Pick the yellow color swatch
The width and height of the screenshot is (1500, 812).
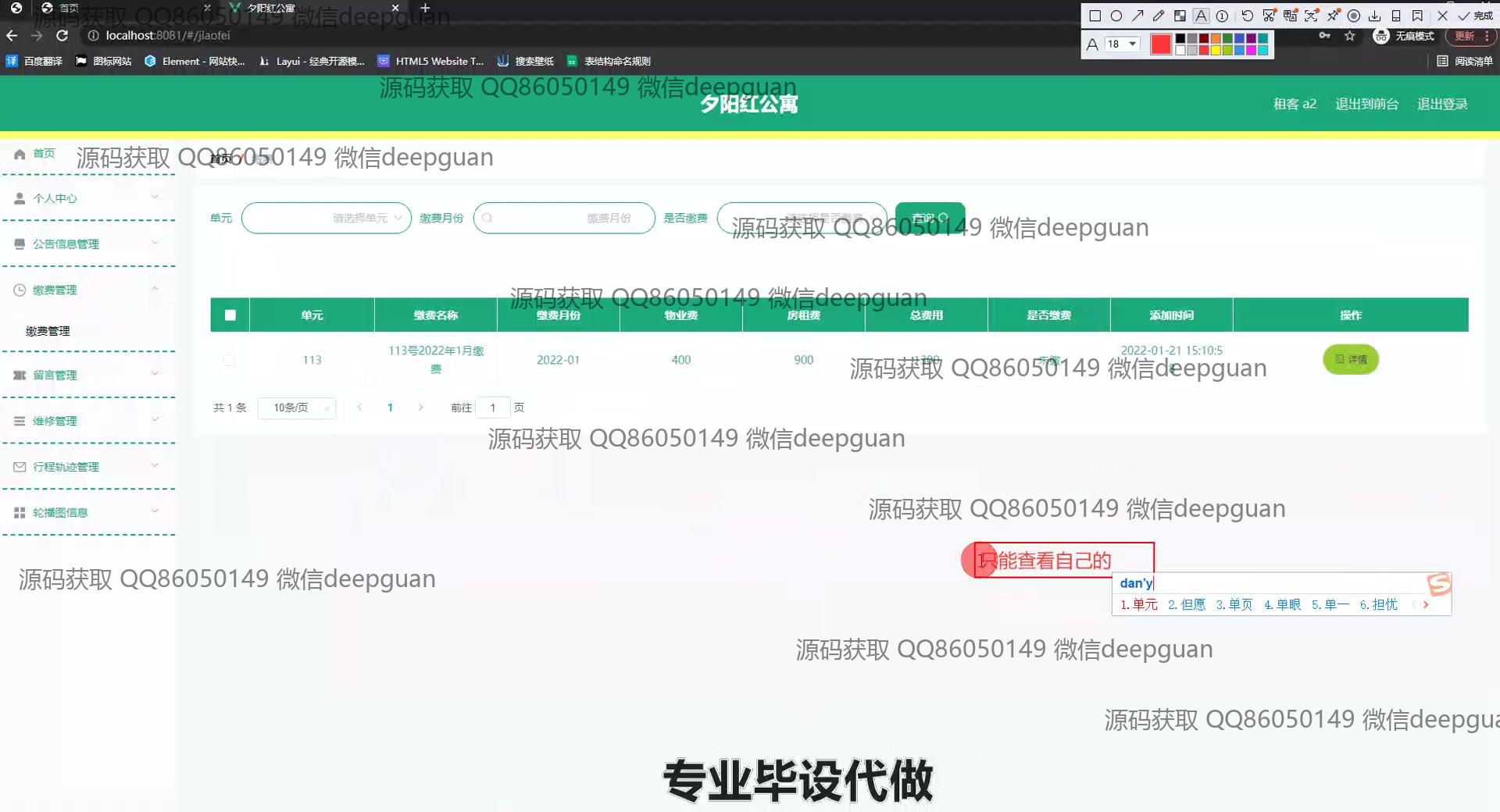1216,50
